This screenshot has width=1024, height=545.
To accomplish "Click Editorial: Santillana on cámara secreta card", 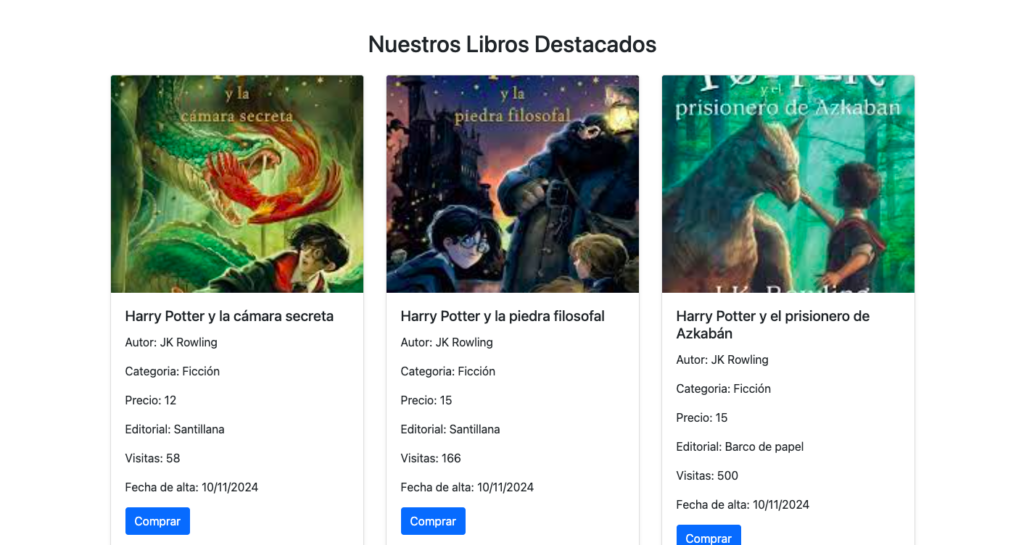I will coord(174,429).
